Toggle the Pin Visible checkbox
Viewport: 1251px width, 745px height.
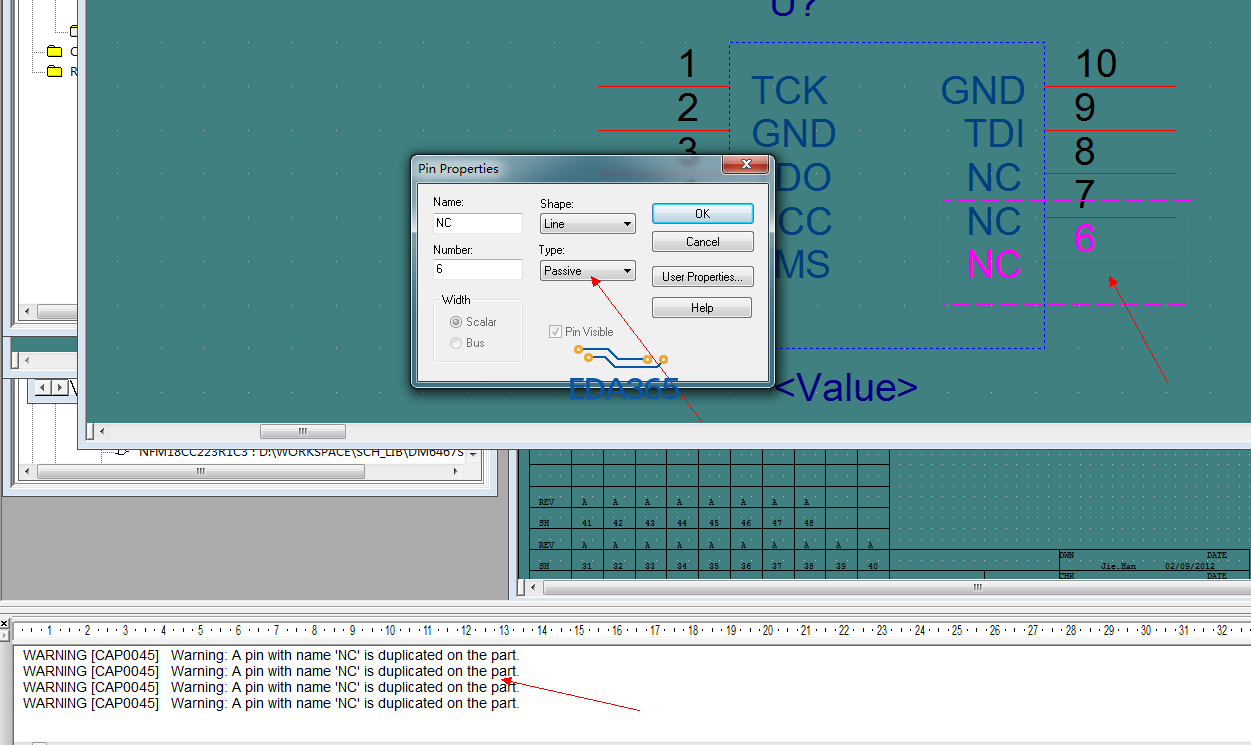coord(555,332)
